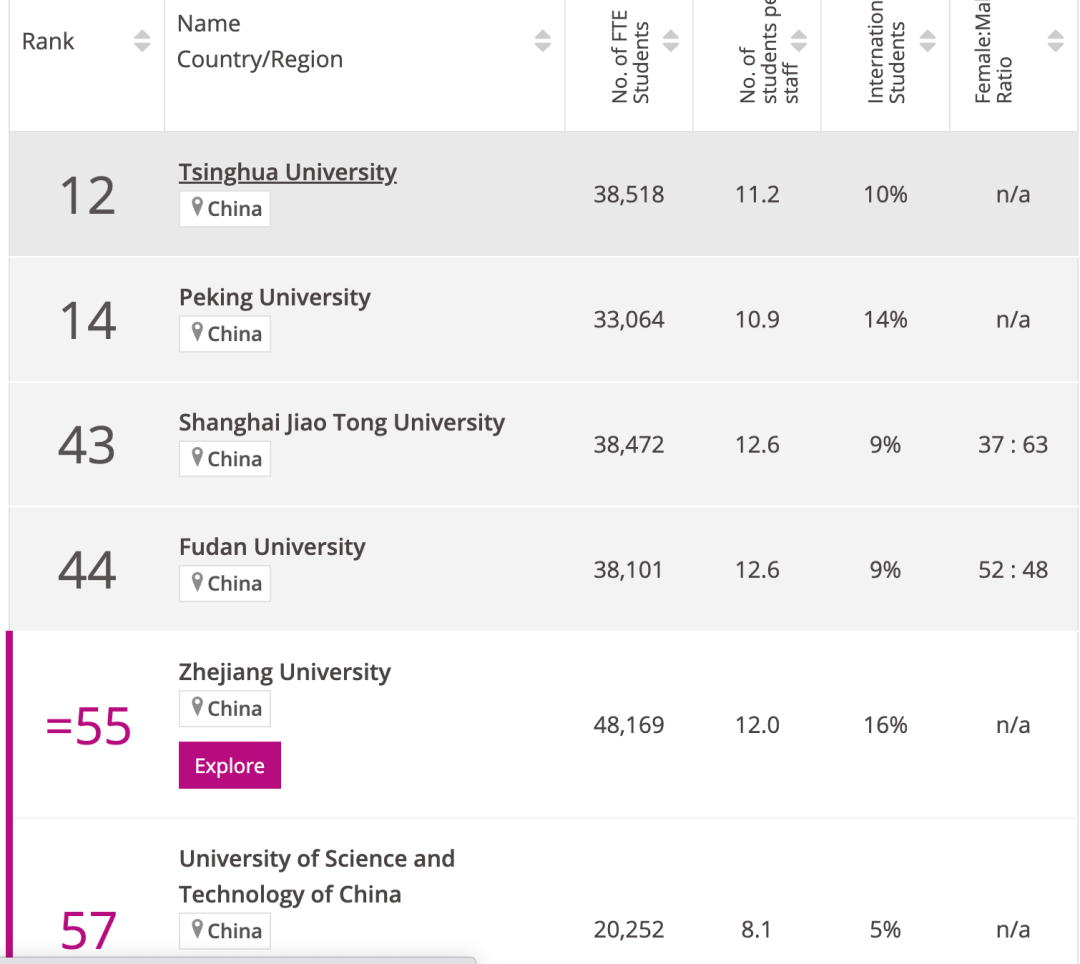Image resolution: width=1080 pixels, height=964 pixels.
Task: Sort by No. of FTE Students arrows
Action: [x=671, y=41]
